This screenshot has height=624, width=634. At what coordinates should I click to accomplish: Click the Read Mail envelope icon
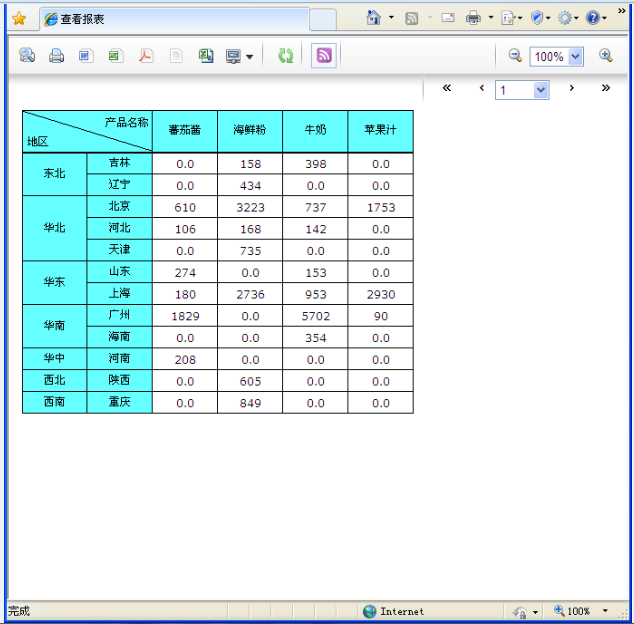pos(448,17)
